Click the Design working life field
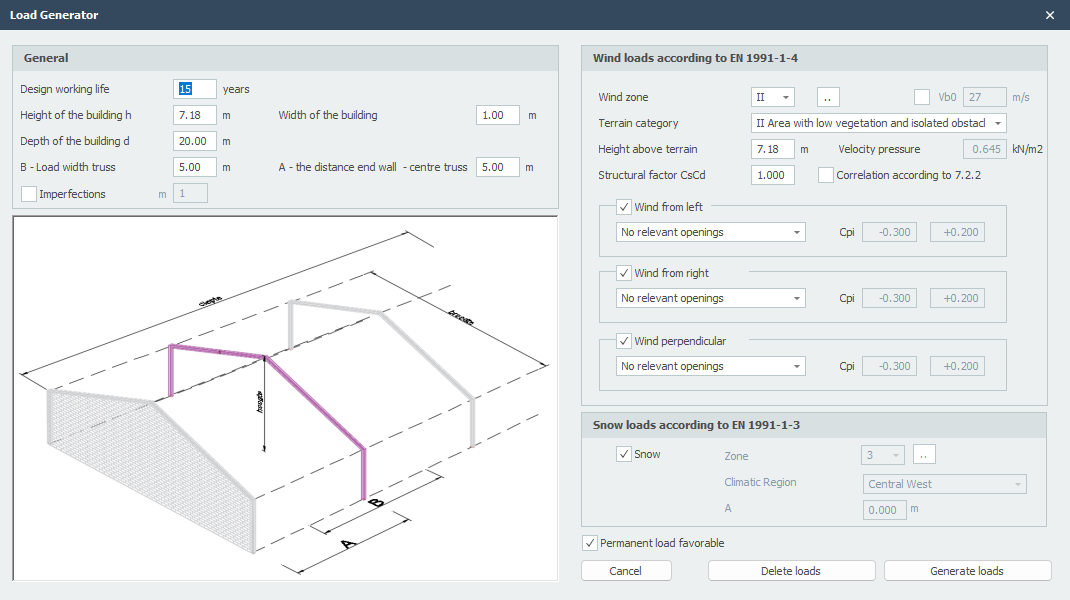The height and width of the screenshot is (600, 1070). click(x=195, y=89)
